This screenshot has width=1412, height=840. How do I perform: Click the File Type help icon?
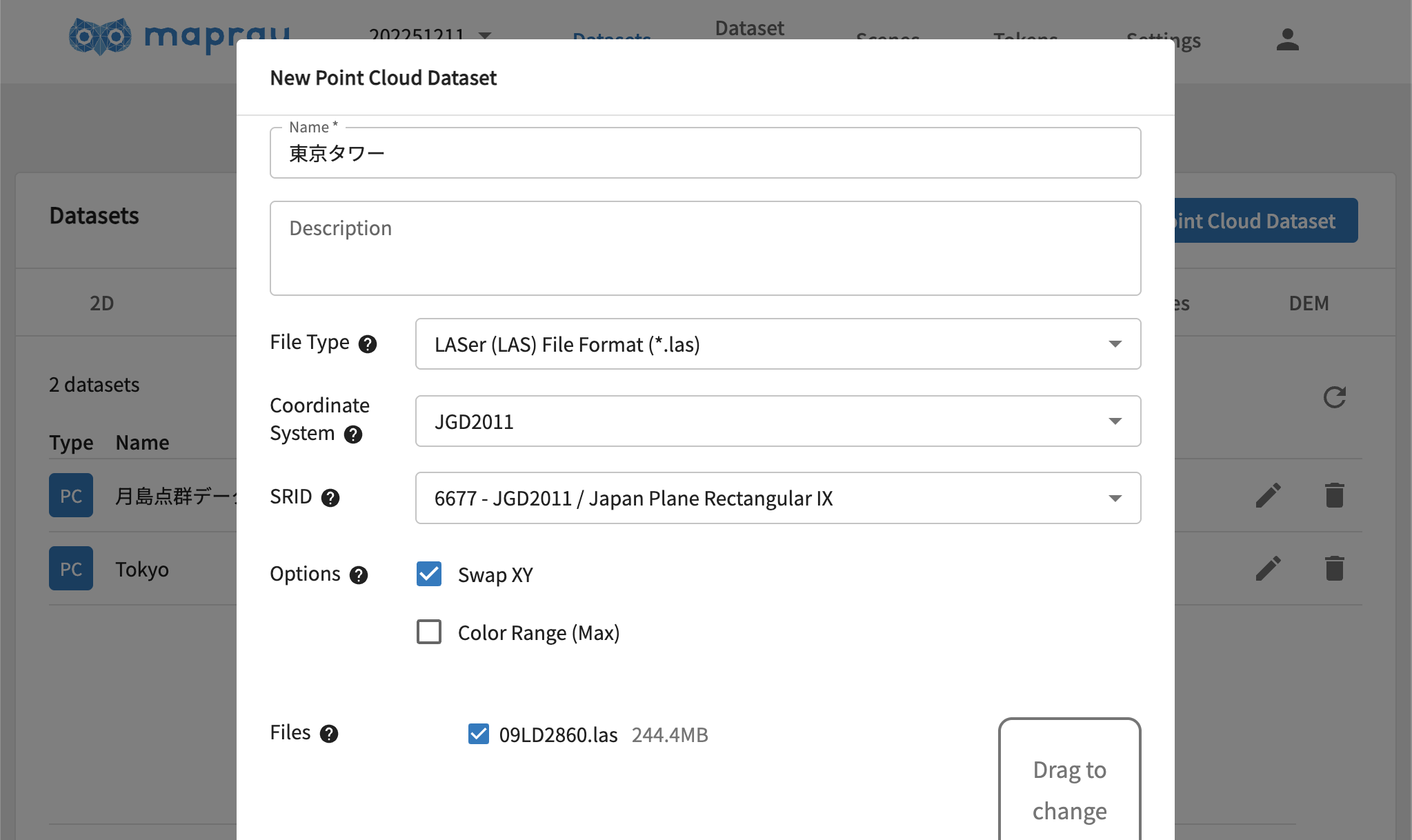(x=368, y=343)
